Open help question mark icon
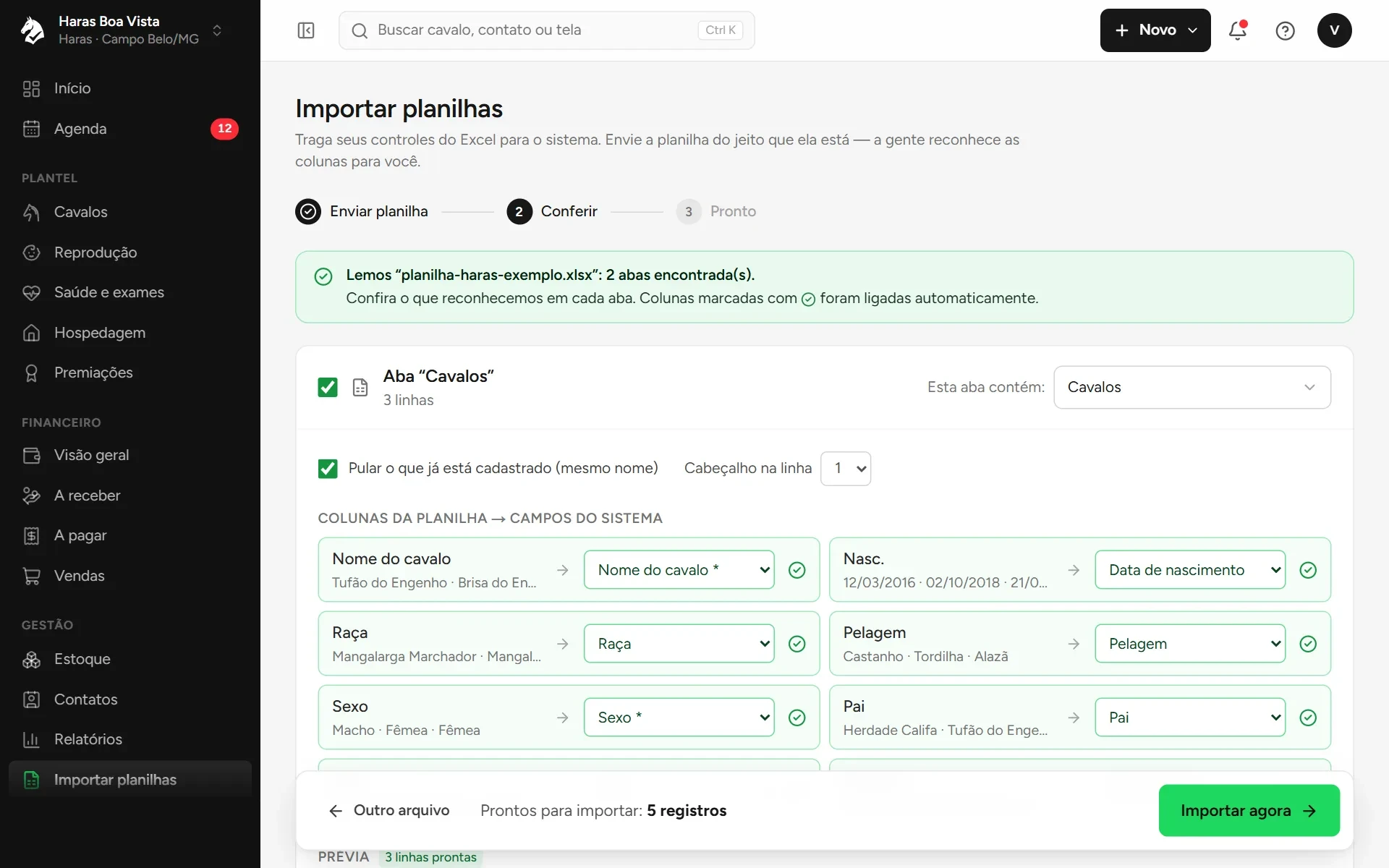The width and height of the screenshot is (1389, 868). click(x=1285, y=30)
